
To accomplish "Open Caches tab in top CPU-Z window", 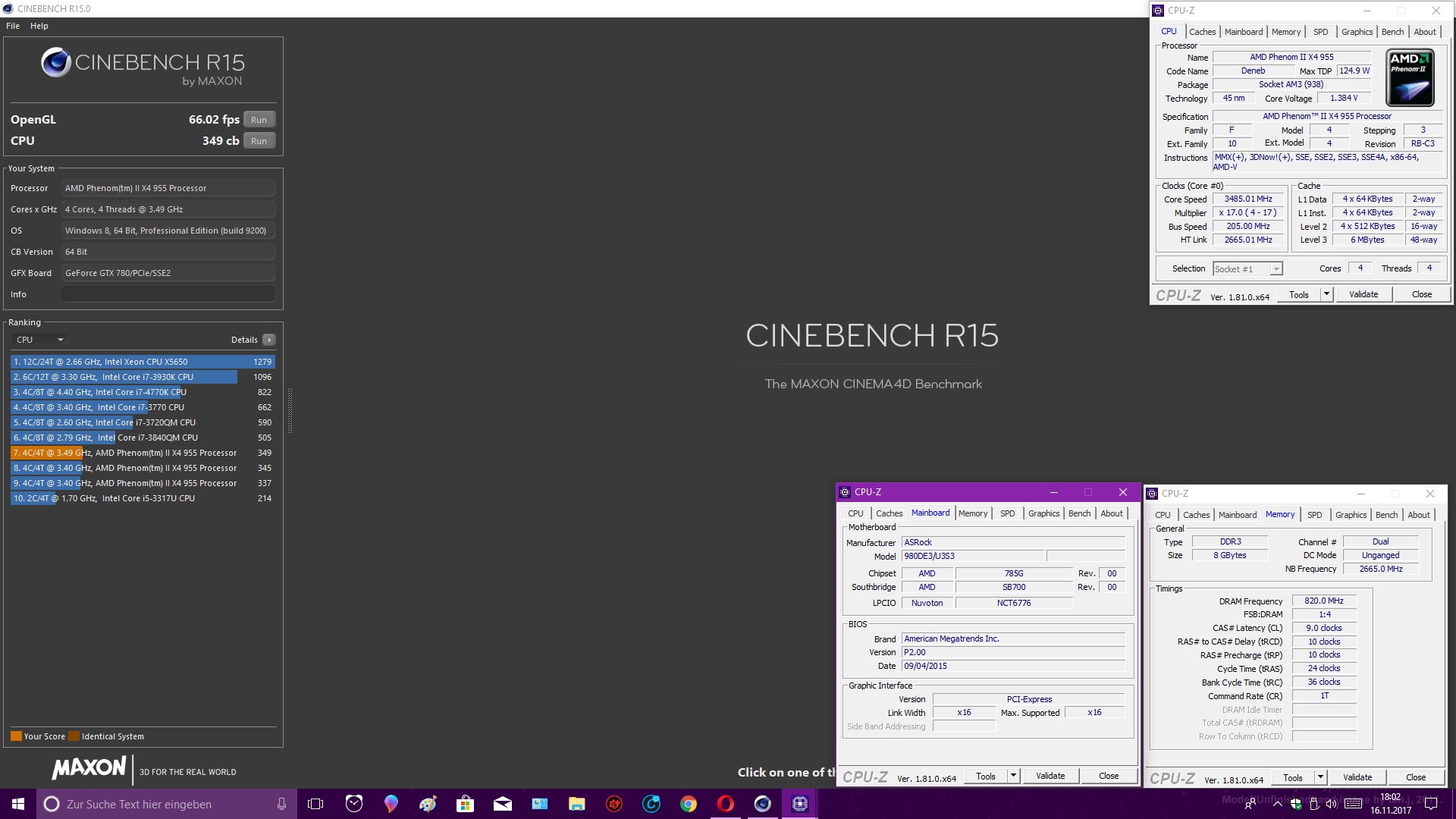I will click(1202, 32).
